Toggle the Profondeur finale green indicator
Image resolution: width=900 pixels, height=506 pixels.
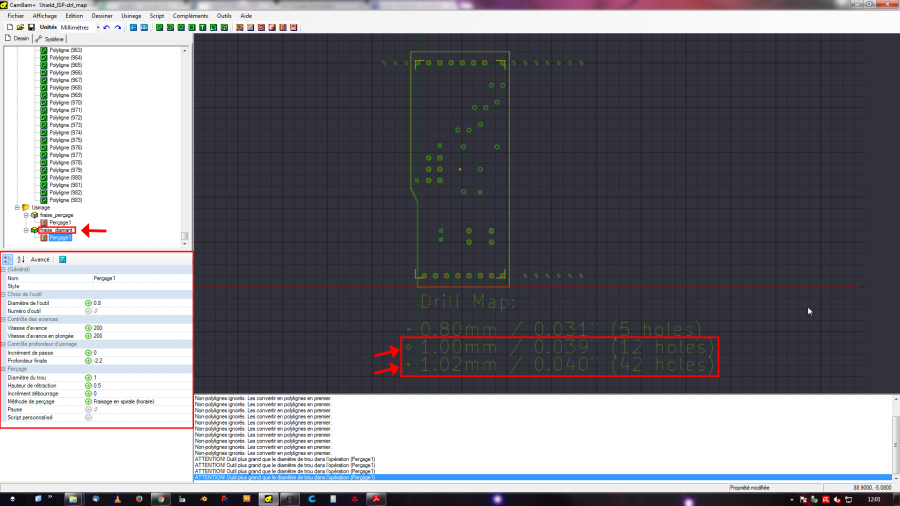pyautogui.click(x=88, y=361)
